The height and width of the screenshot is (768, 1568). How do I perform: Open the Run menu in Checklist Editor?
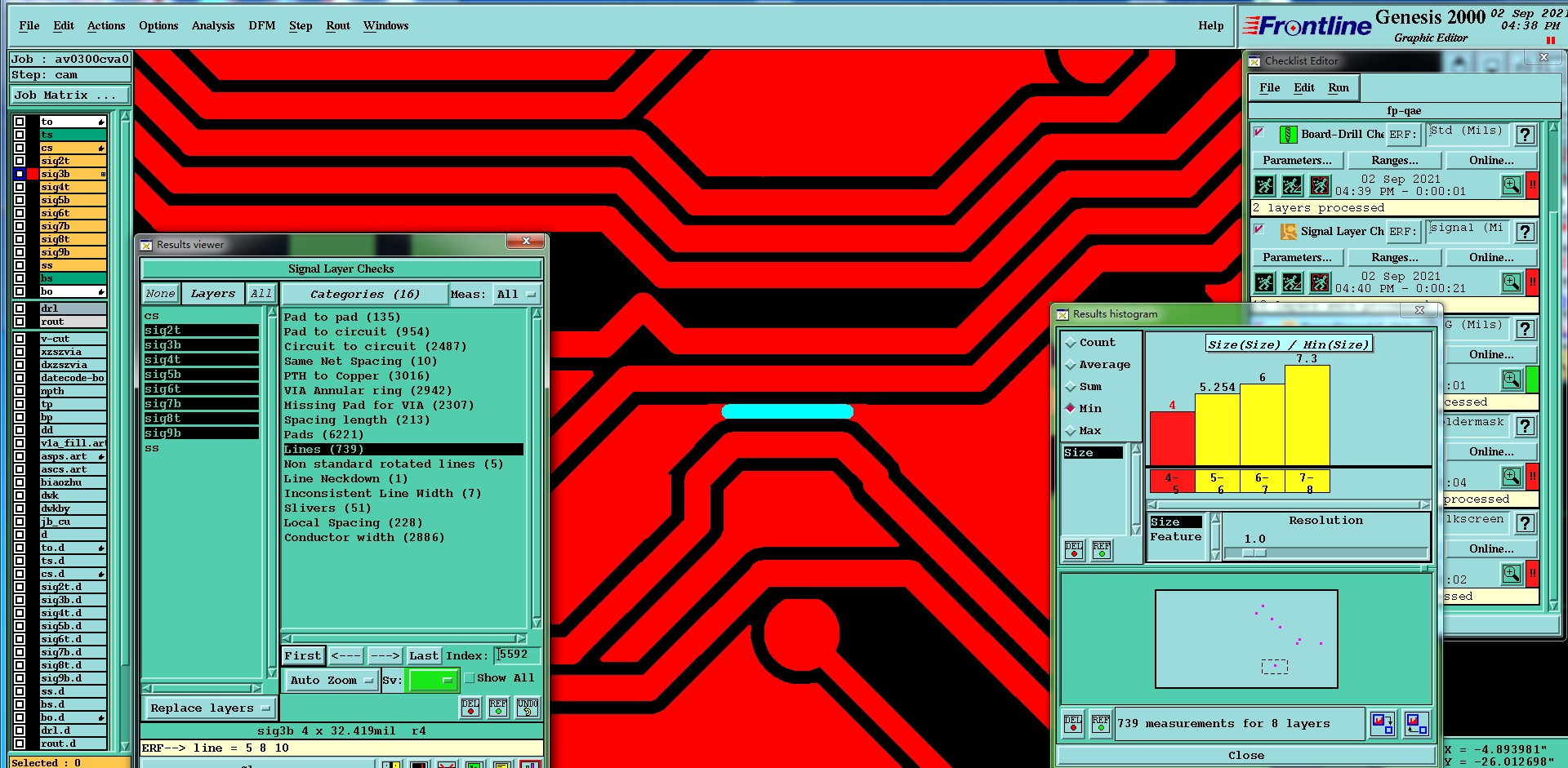[x=1339, y=88]
